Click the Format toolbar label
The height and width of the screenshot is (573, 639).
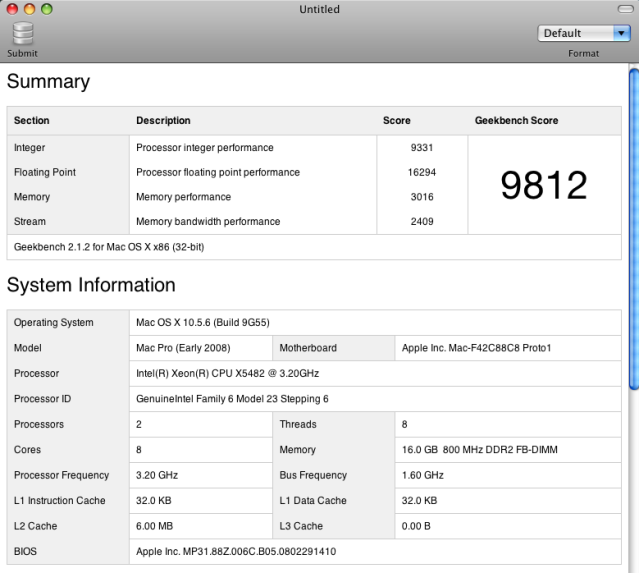click(x=584, y=53)
